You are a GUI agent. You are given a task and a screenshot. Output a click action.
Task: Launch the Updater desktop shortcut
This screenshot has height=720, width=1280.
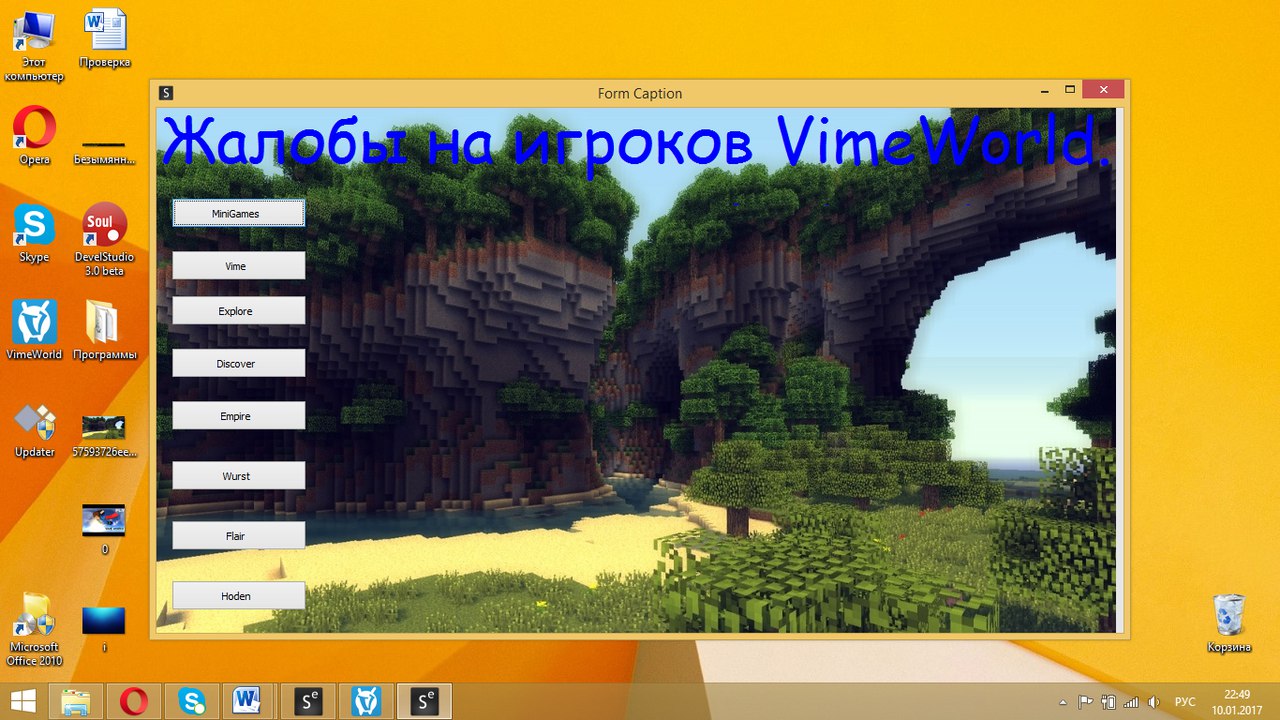[34, 430]
